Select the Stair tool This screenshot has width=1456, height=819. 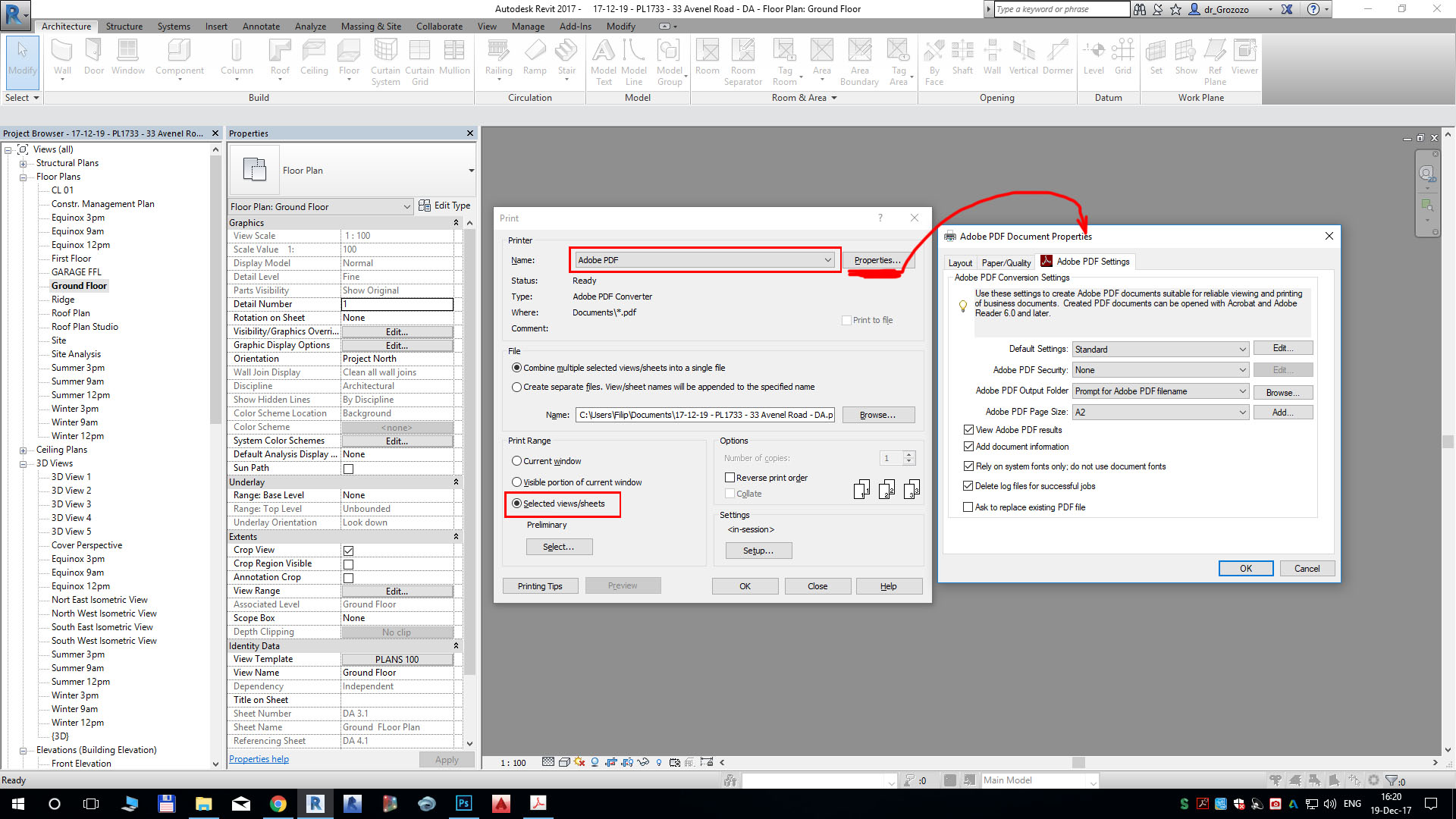[566, 58]
